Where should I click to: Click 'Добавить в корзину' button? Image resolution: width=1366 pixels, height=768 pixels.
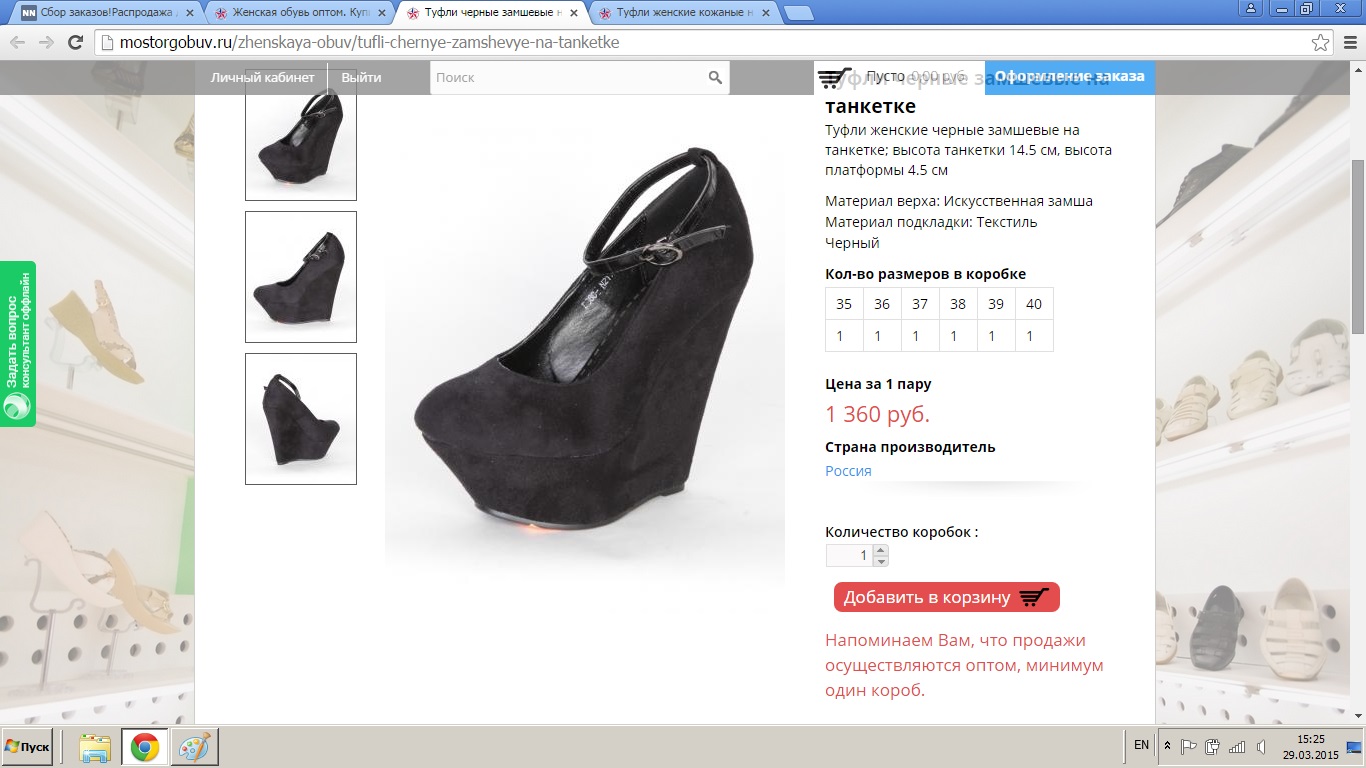[x=946, y=597]
